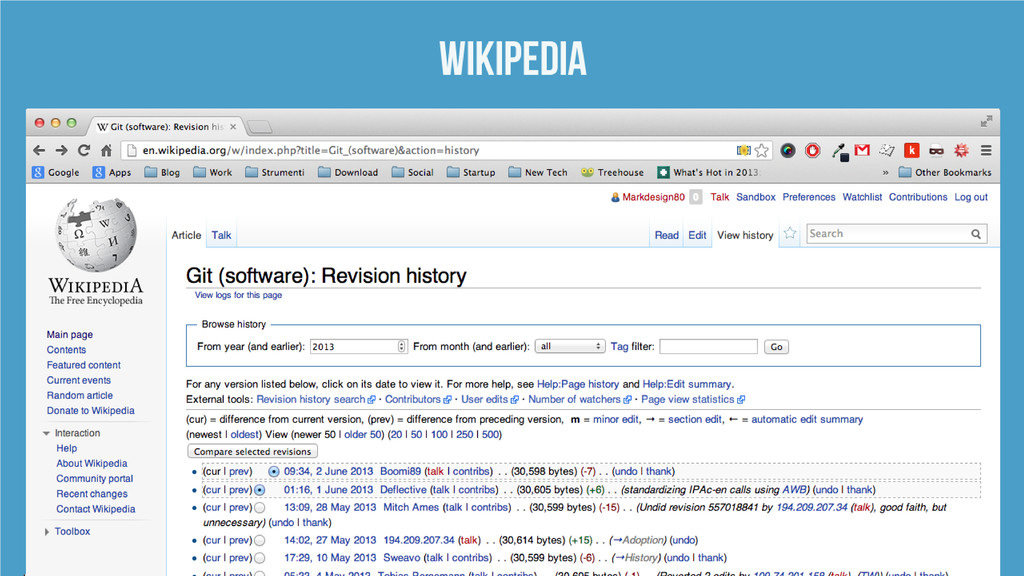Open What's Hot in 2013 bookmark
The width and height of the screenshot is (1024, 576).
tap(708, 172)
